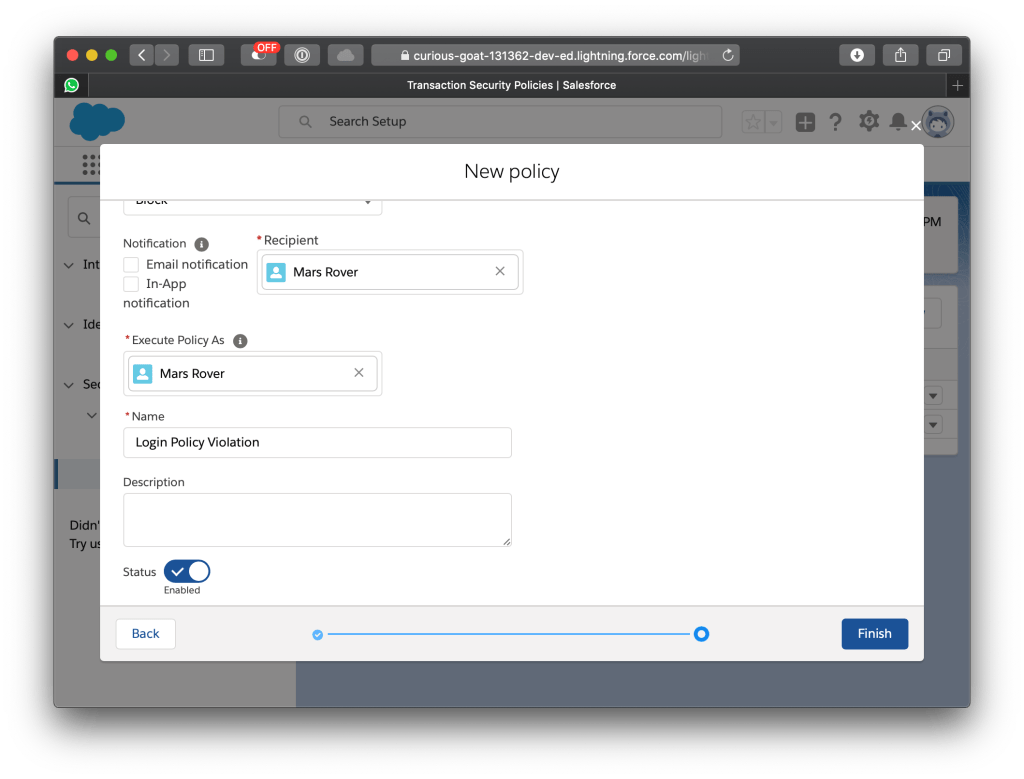This screenshot has height=779, width=1024.
Task: Remove Mars Rover from Recipient field
Action: click(500, 272)
